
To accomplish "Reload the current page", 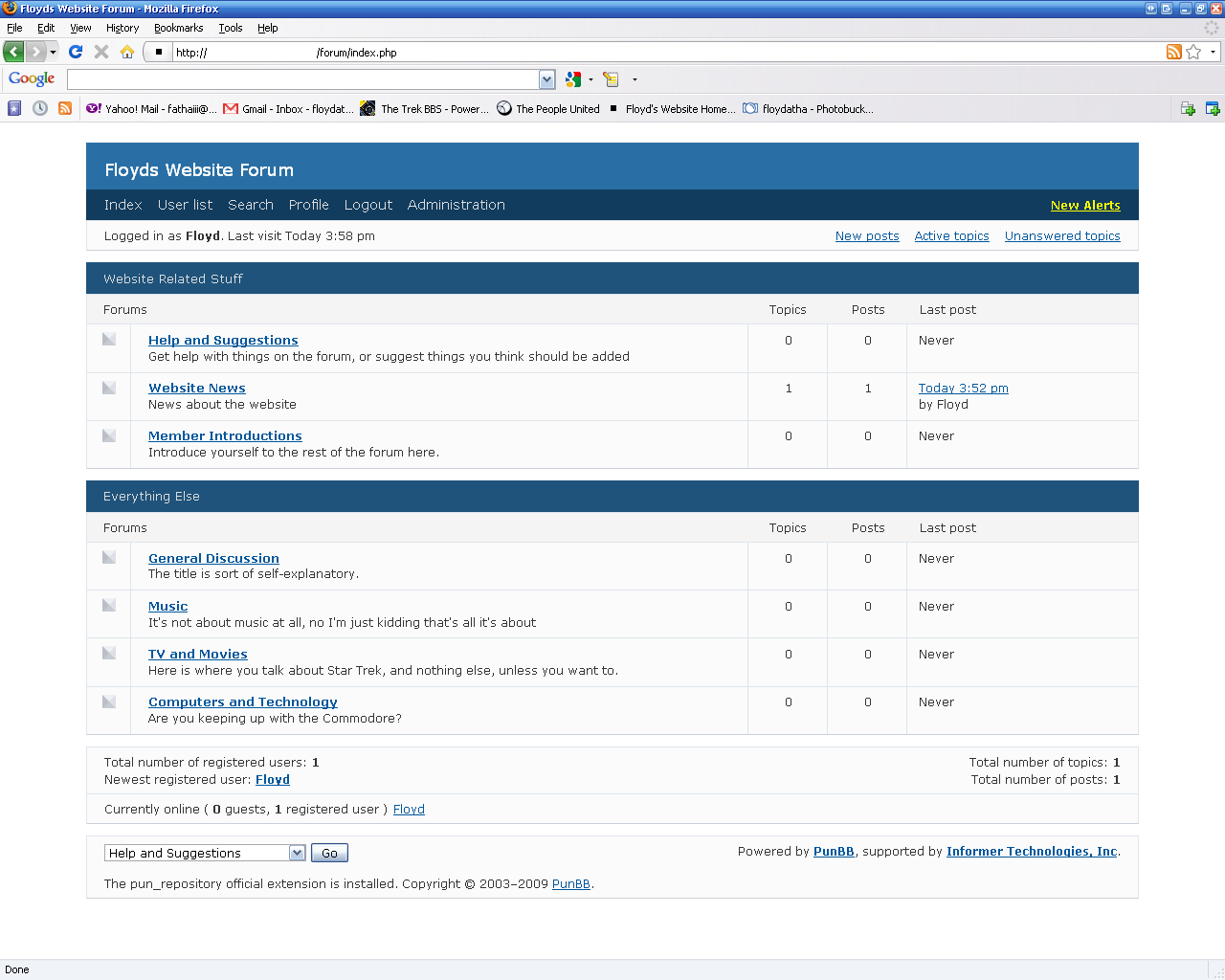I will tap(76, 52).
